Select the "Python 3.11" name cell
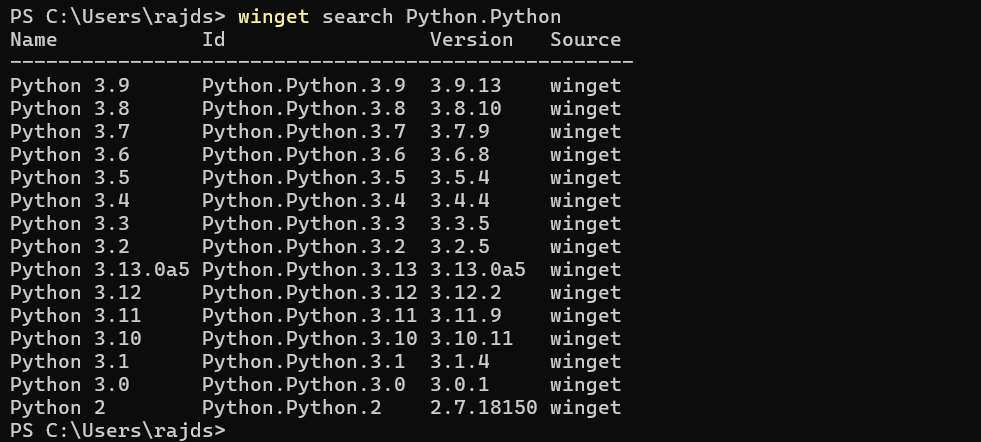The height and width of the screenshot is (442, 981). point(76,316)
